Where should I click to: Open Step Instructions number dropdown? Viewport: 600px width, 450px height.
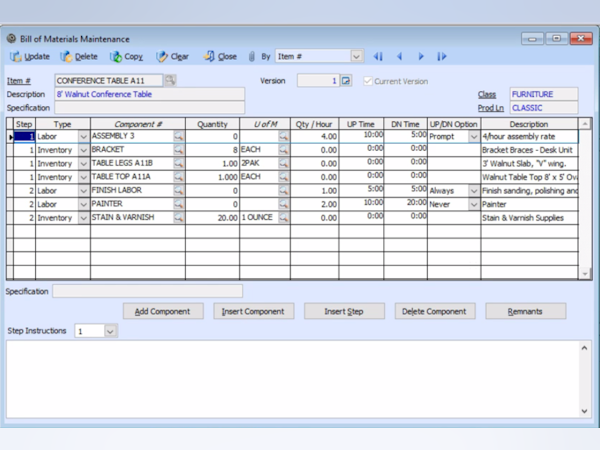110,330
